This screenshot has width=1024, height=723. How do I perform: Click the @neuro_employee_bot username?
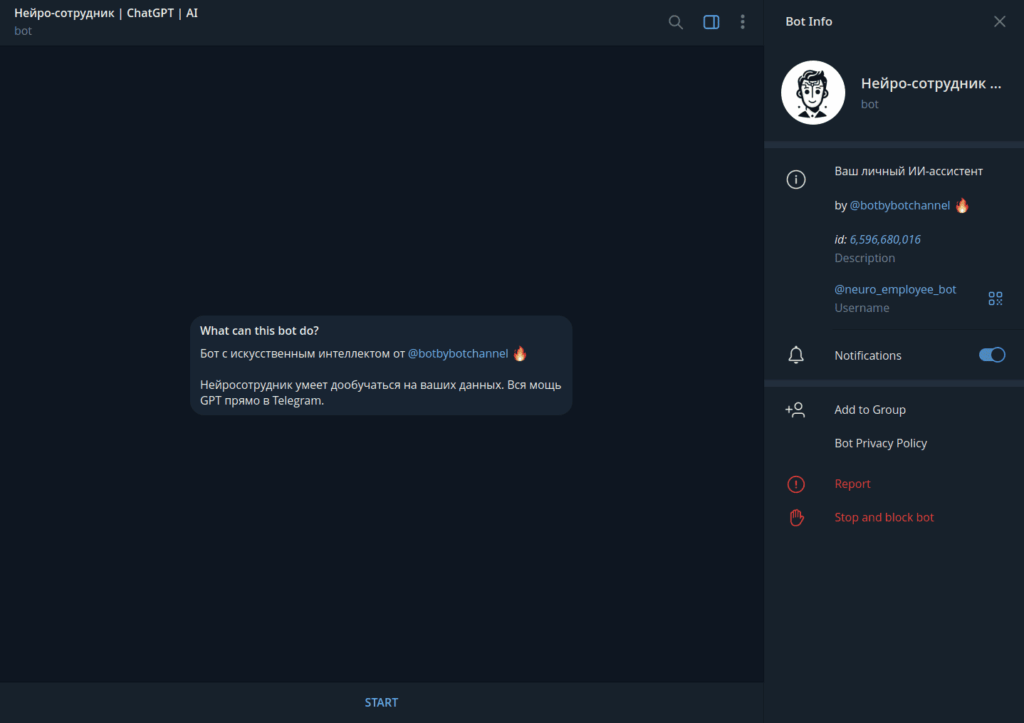tap(895, 289)
